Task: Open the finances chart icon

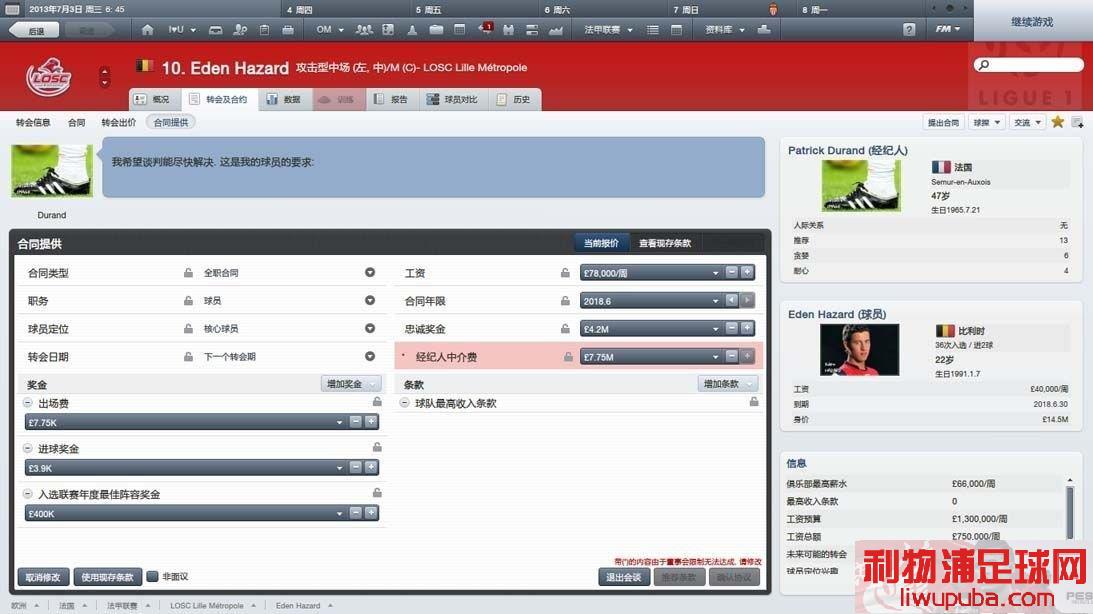Action: tap(556, 30)
